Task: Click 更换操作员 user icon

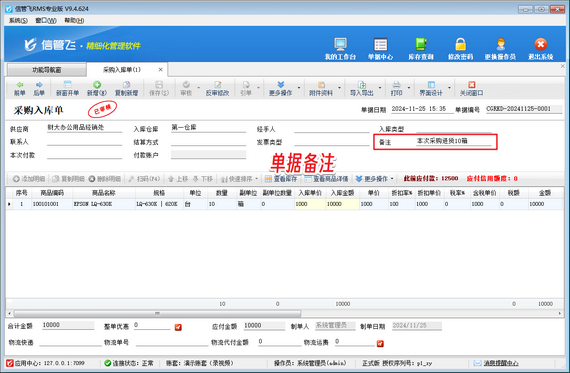Action: pos(500,48)
